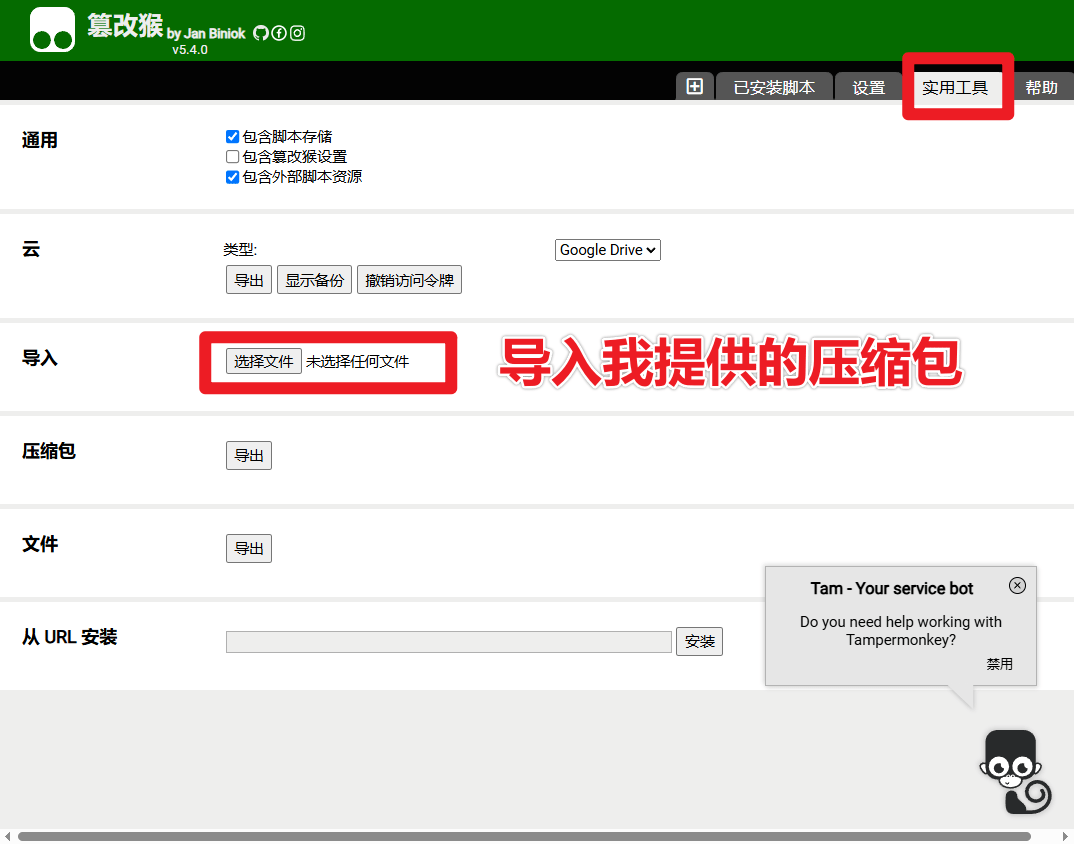Click 显示备份 to show cloud backups
Screen dimensions: 1074x844
[314, 279]
